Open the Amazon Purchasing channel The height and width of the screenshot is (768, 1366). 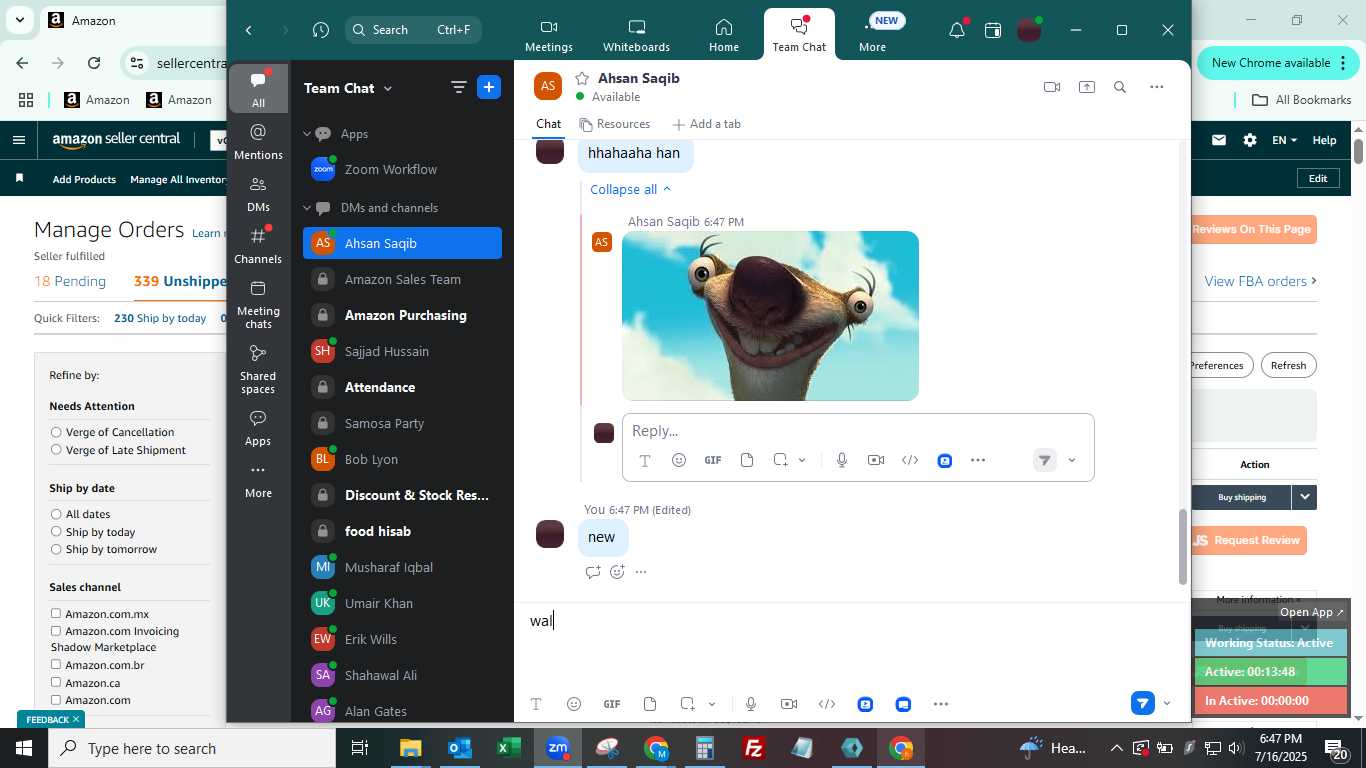point(402,315)
